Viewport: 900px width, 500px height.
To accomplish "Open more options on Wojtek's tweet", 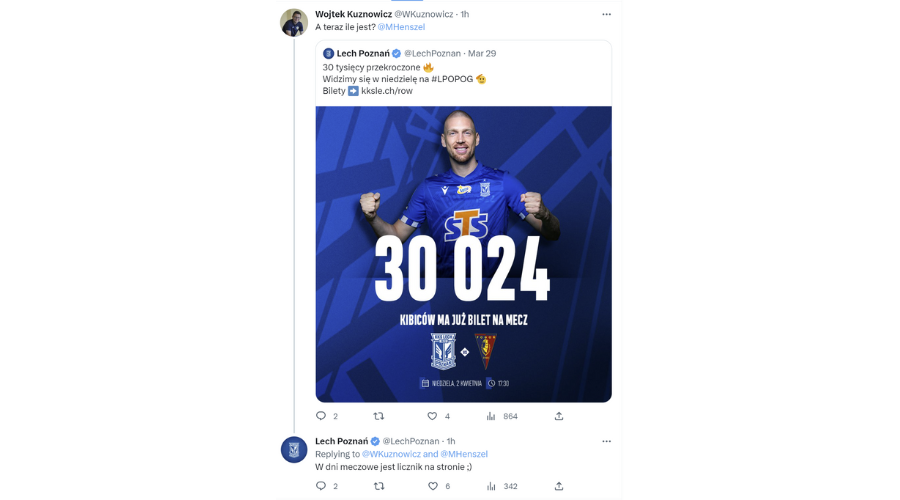I will pos(607,14).
